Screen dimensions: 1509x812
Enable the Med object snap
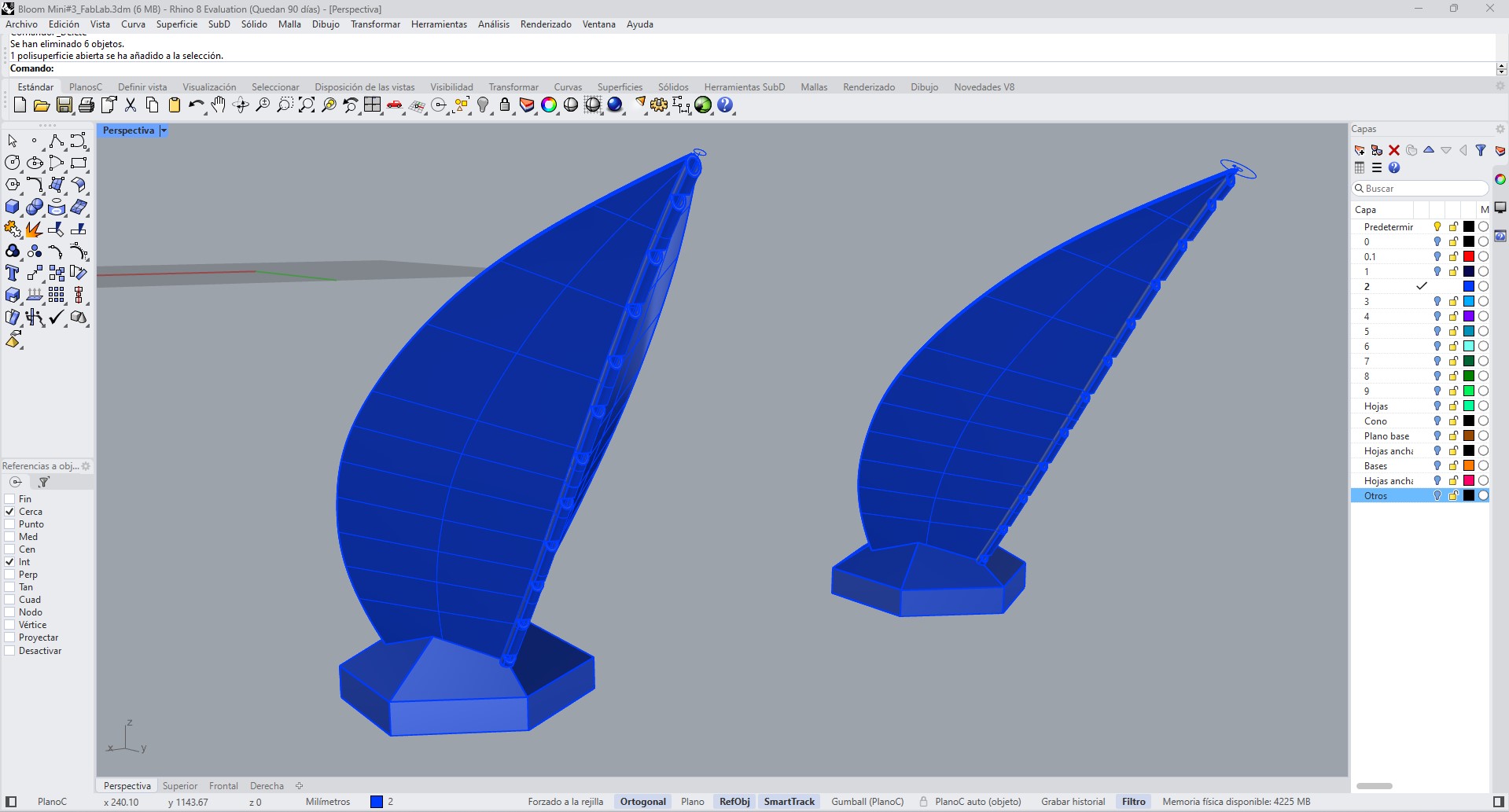point(10,537)
